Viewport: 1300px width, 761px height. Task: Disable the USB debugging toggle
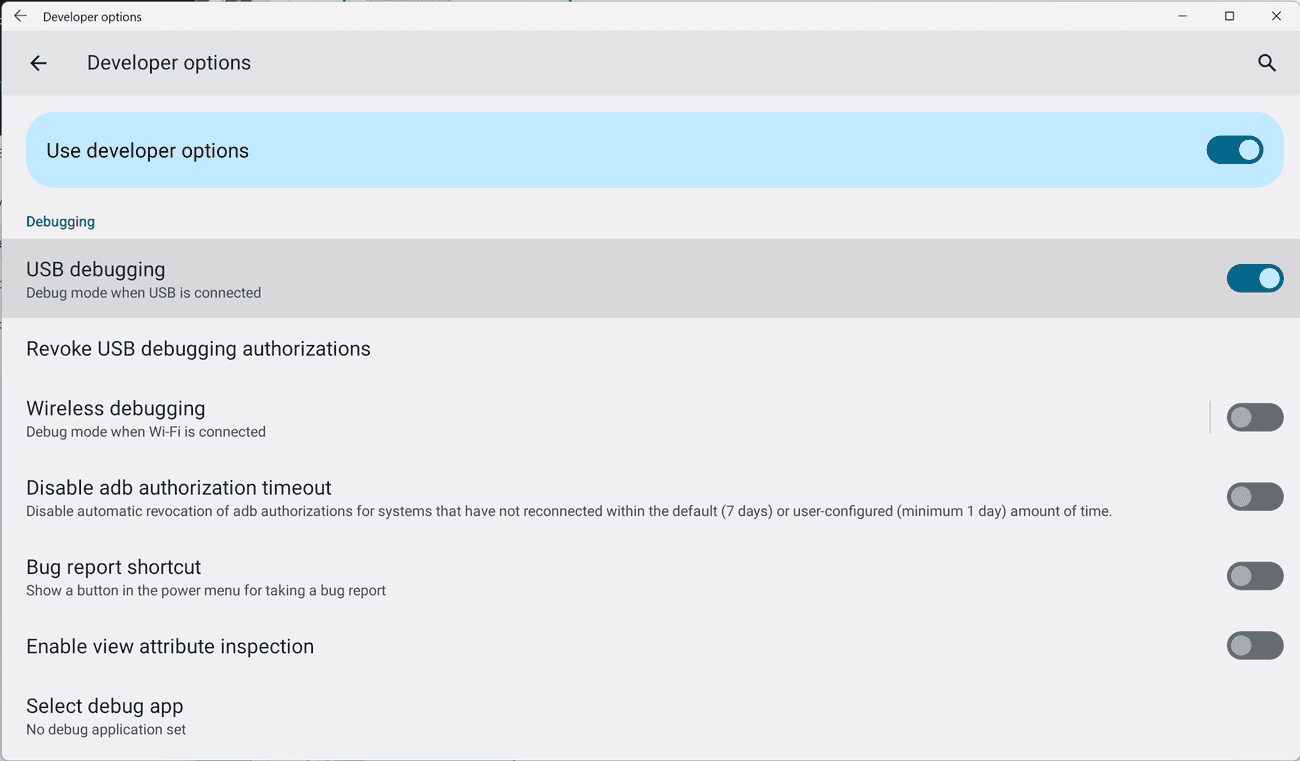pos(1254,278)
